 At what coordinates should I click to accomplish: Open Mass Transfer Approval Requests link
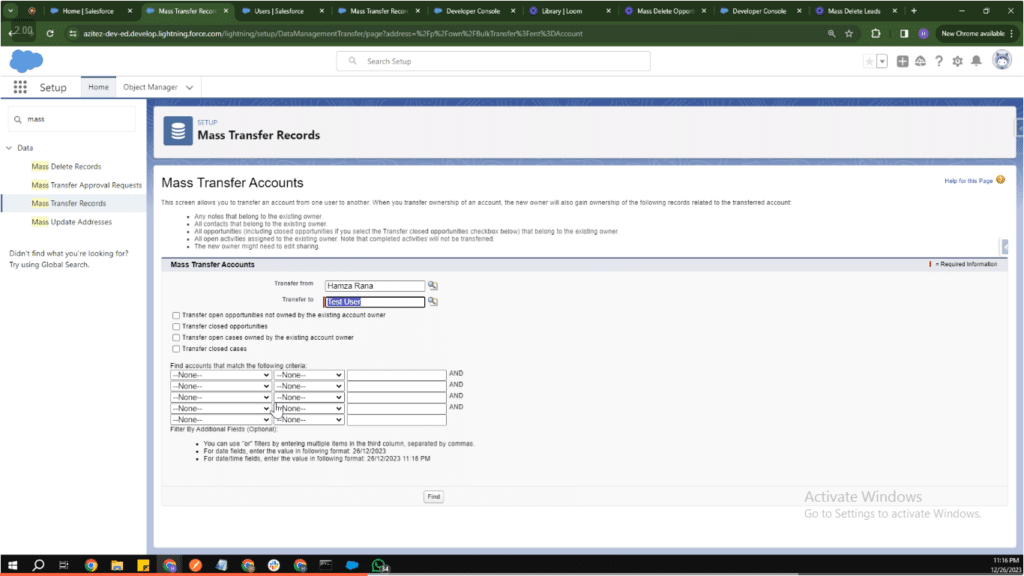pos(86,185)
